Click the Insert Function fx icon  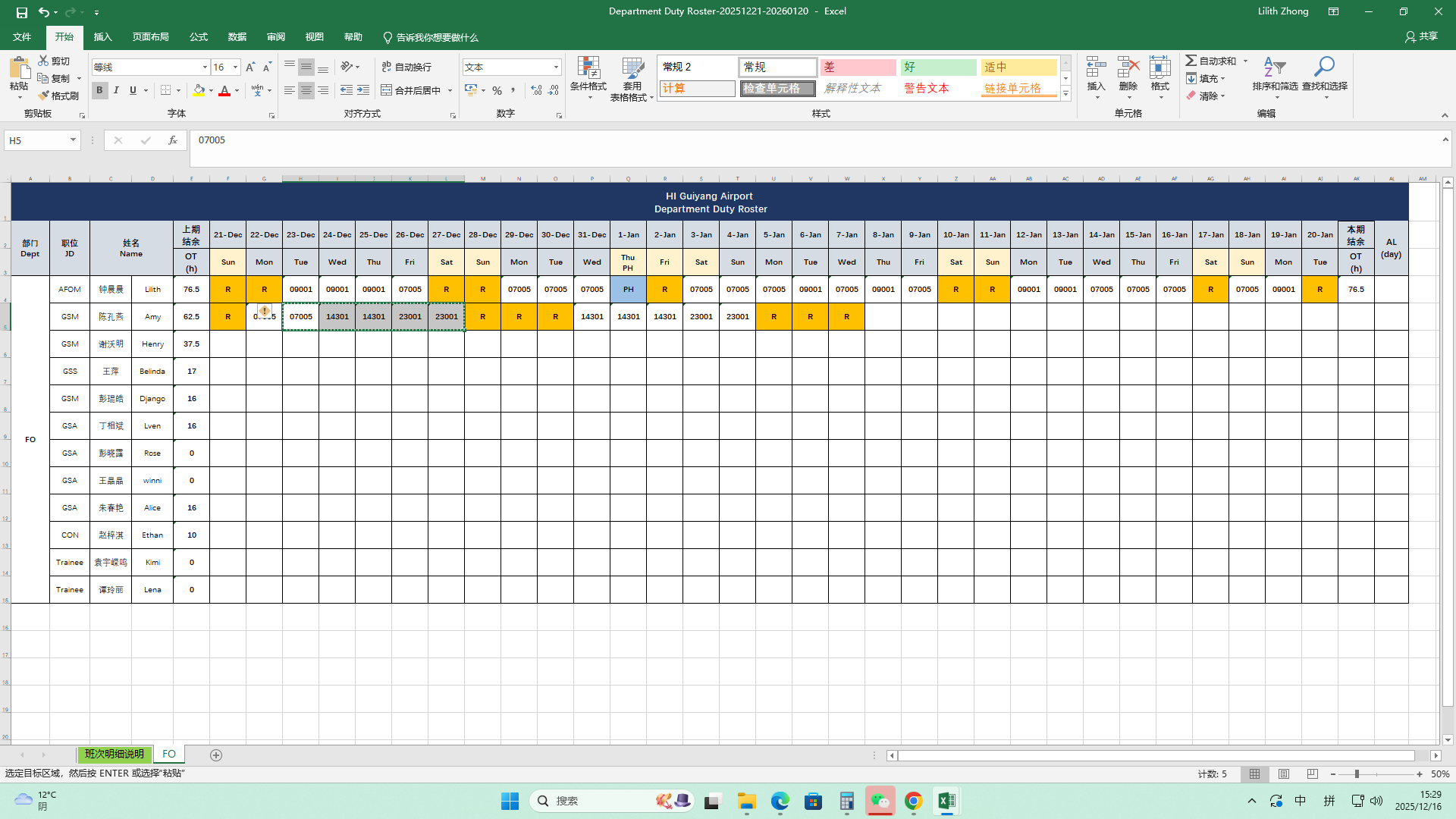(173, 140)
